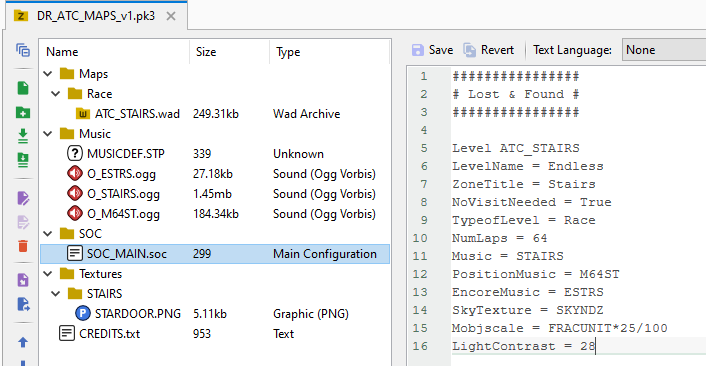Click the LightContrast = 28 line

[524, 346]
